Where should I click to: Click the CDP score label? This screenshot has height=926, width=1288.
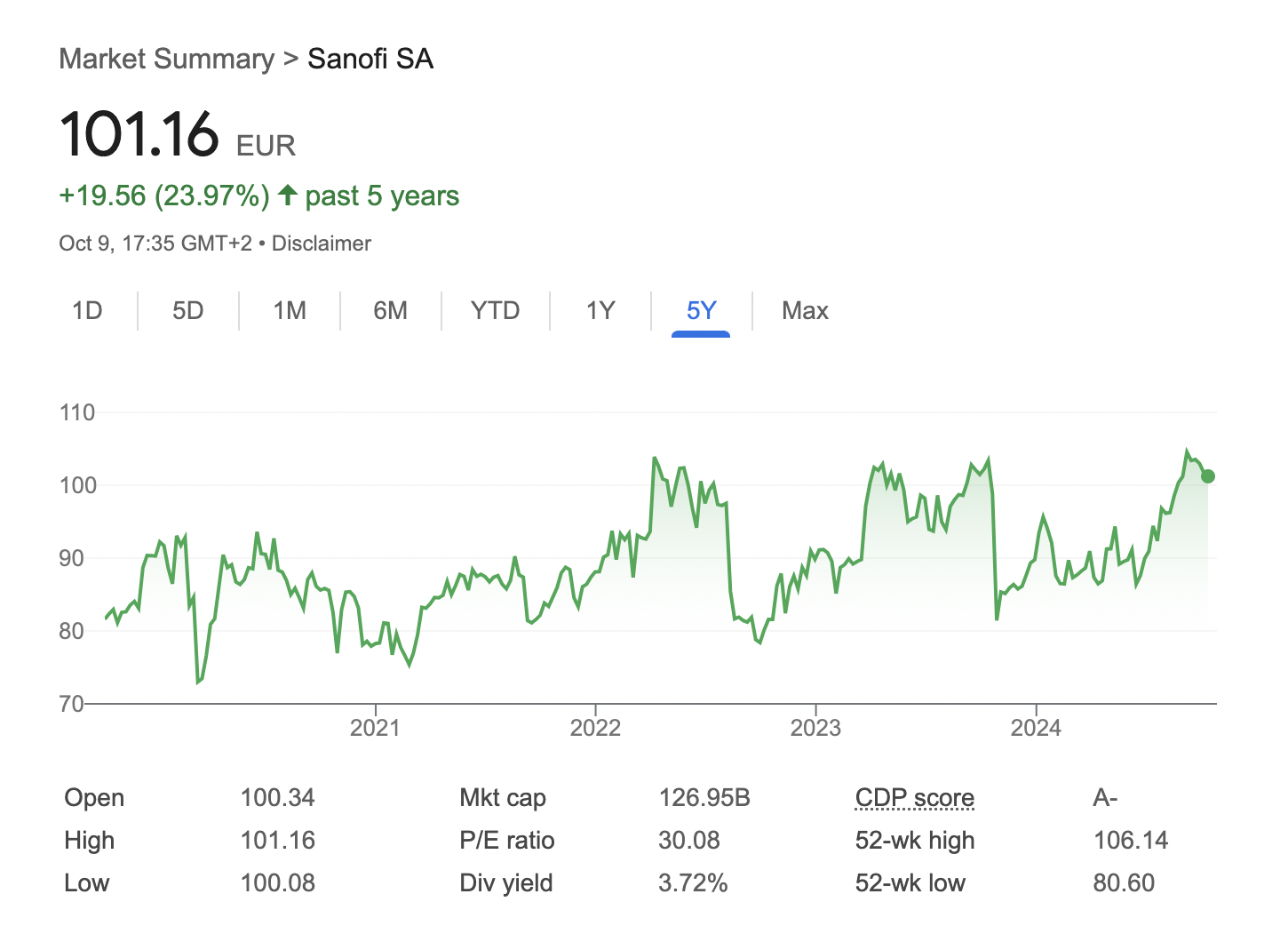pos(915,798)
